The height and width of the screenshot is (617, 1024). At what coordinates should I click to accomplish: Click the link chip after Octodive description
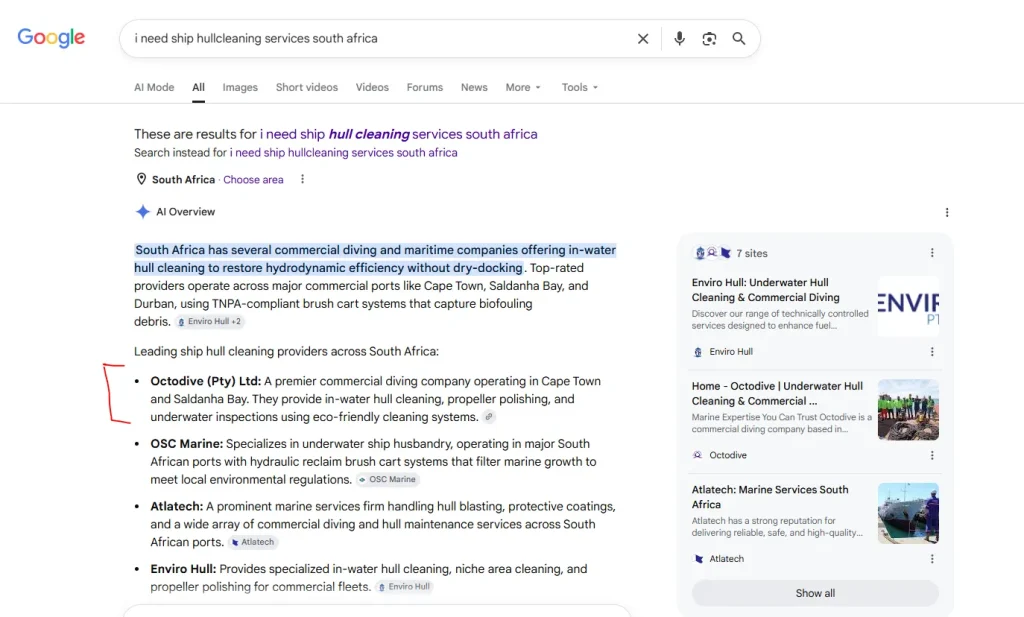click(488, 417)
